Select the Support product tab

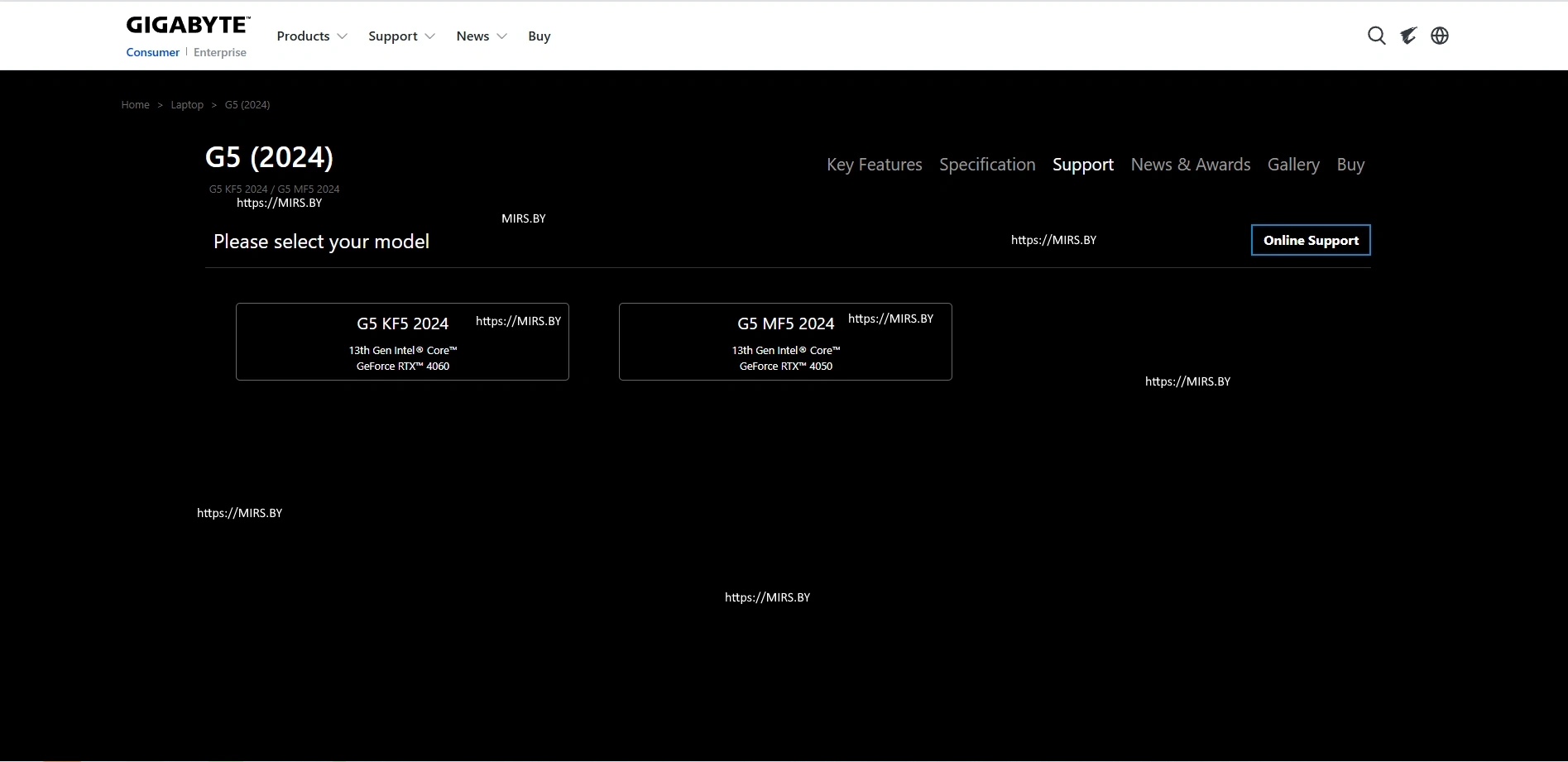[x=1083, y=165]
